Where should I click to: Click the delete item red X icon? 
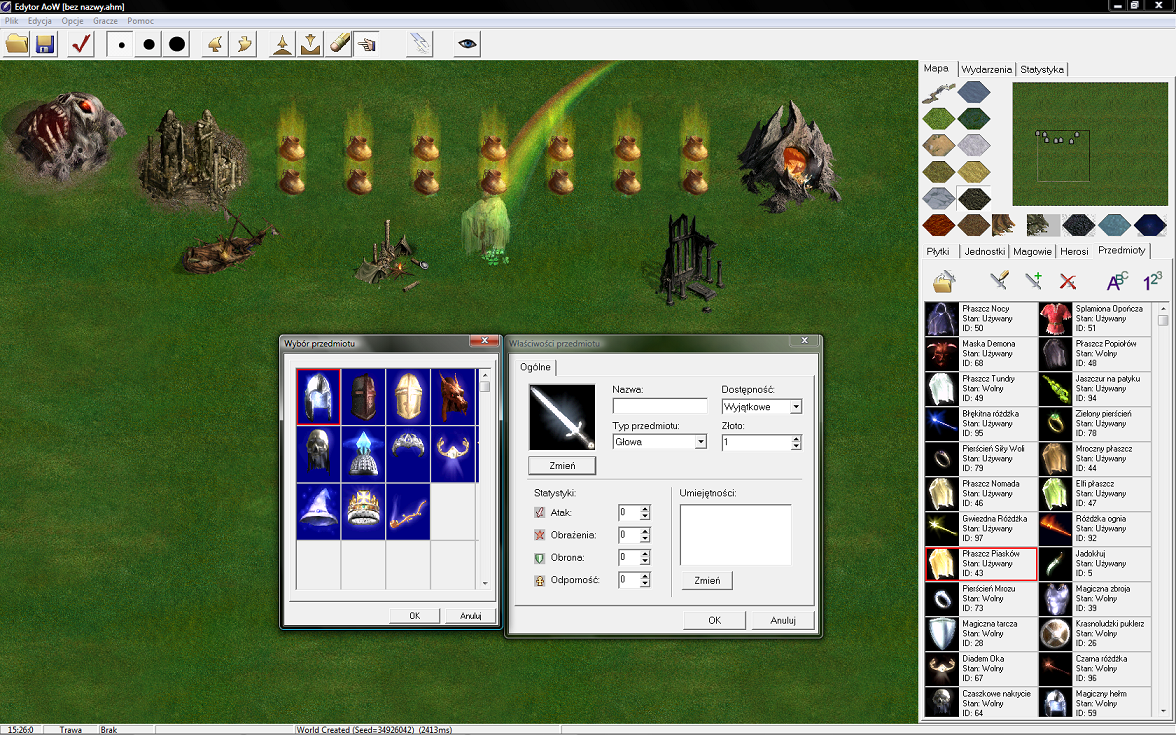click(x=1068, y=282)
